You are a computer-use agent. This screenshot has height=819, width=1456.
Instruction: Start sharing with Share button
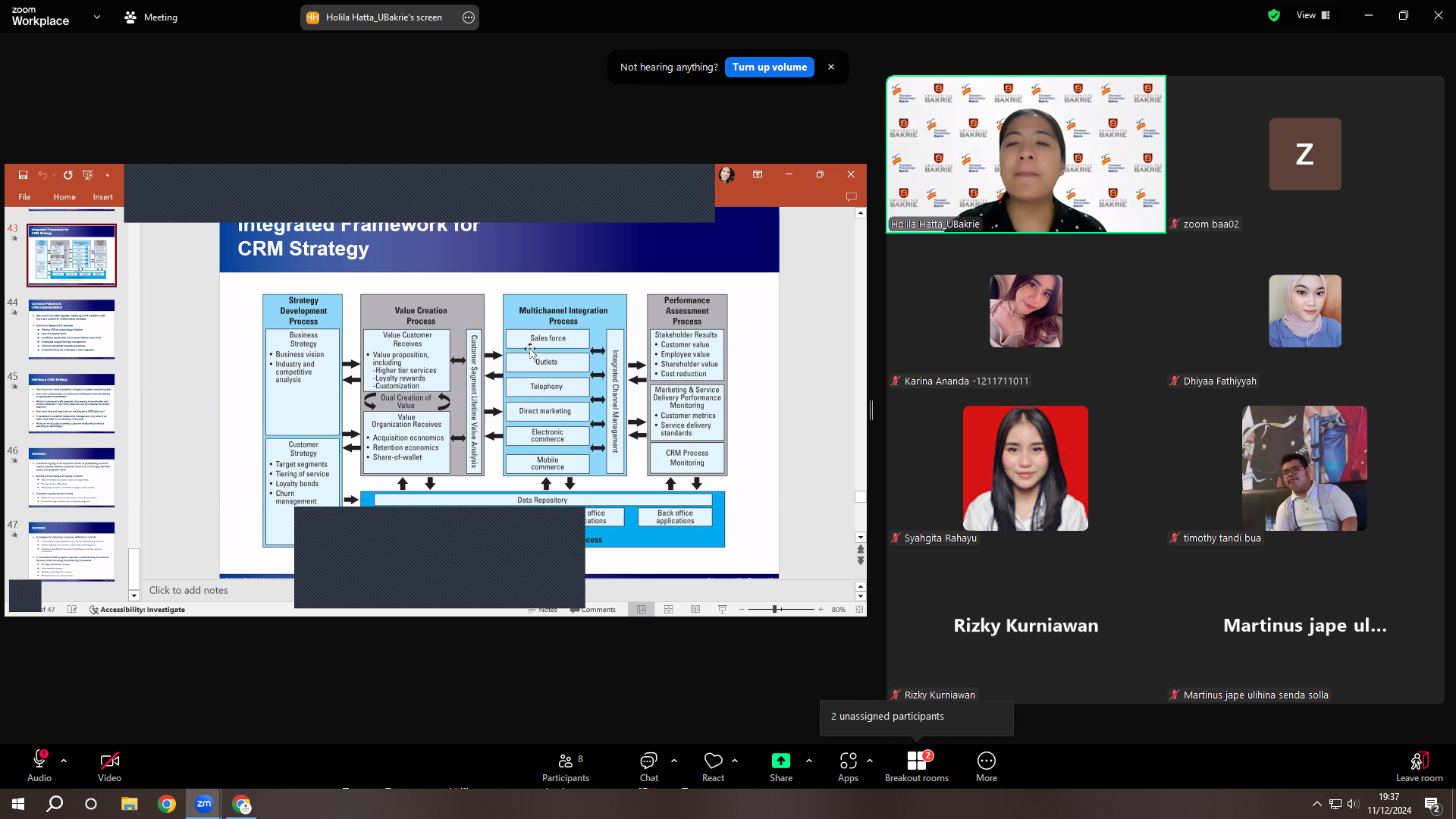coord(781,766)
